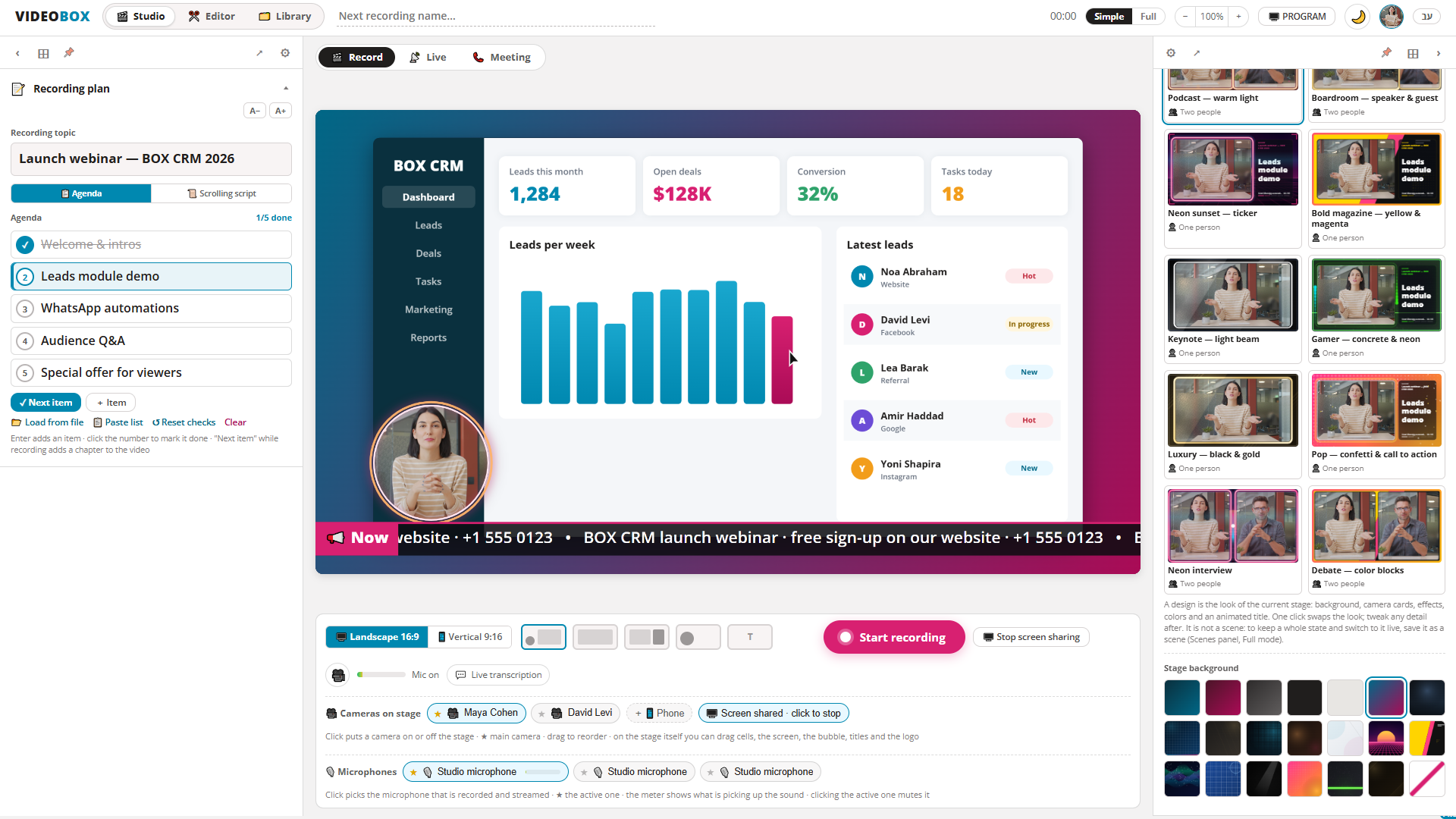Click Next item button

click(45, 403)
